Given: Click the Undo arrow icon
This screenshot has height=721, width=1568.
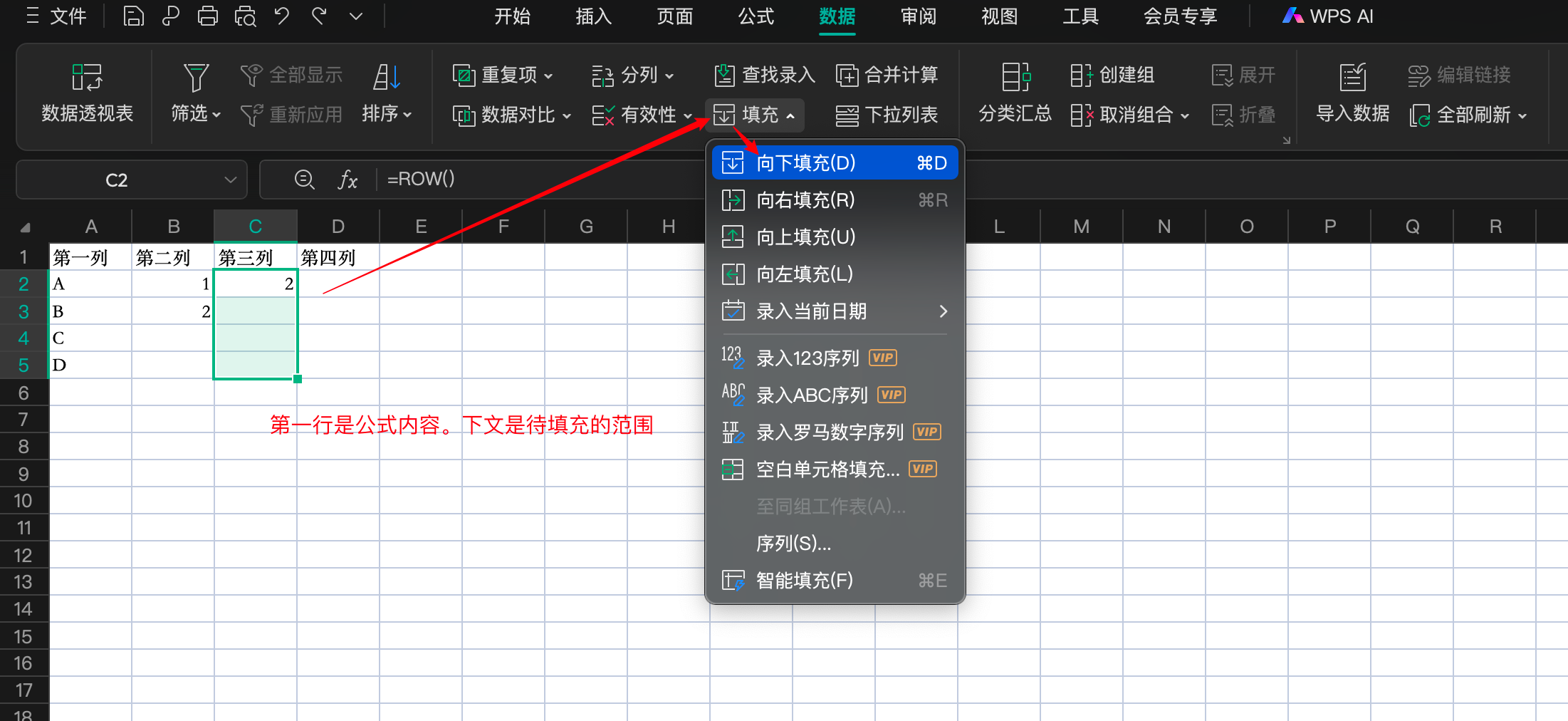Looking at the screenshot, I should 282,16.
